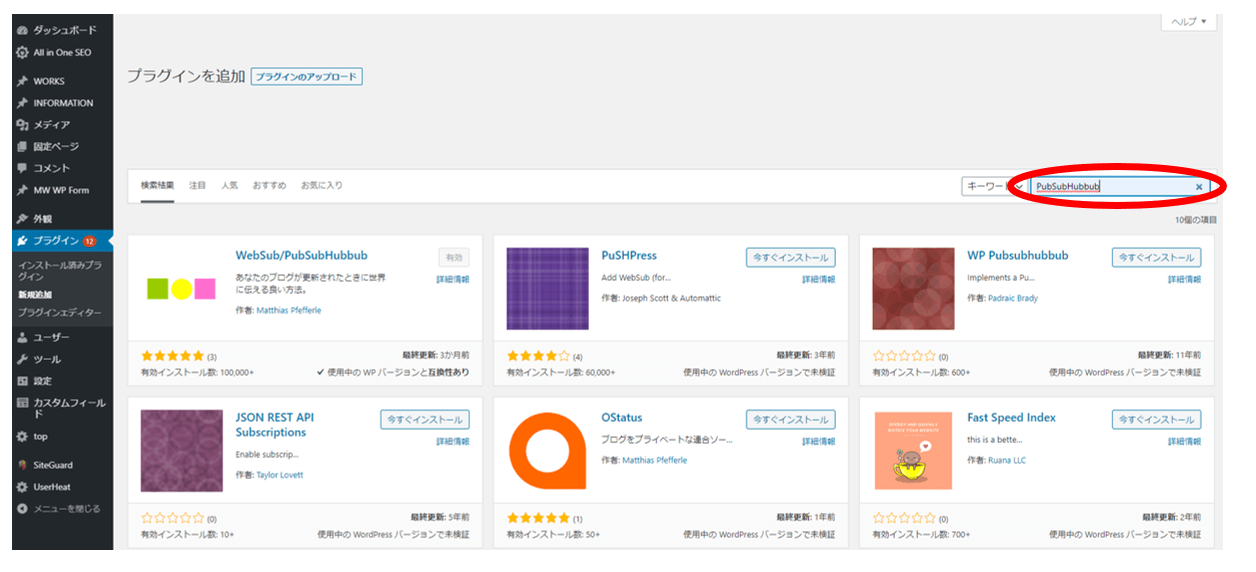1256x572 pixels.
Task: Click the OStatus orange plugin thumbnail
Action: [x=547, y=450]
